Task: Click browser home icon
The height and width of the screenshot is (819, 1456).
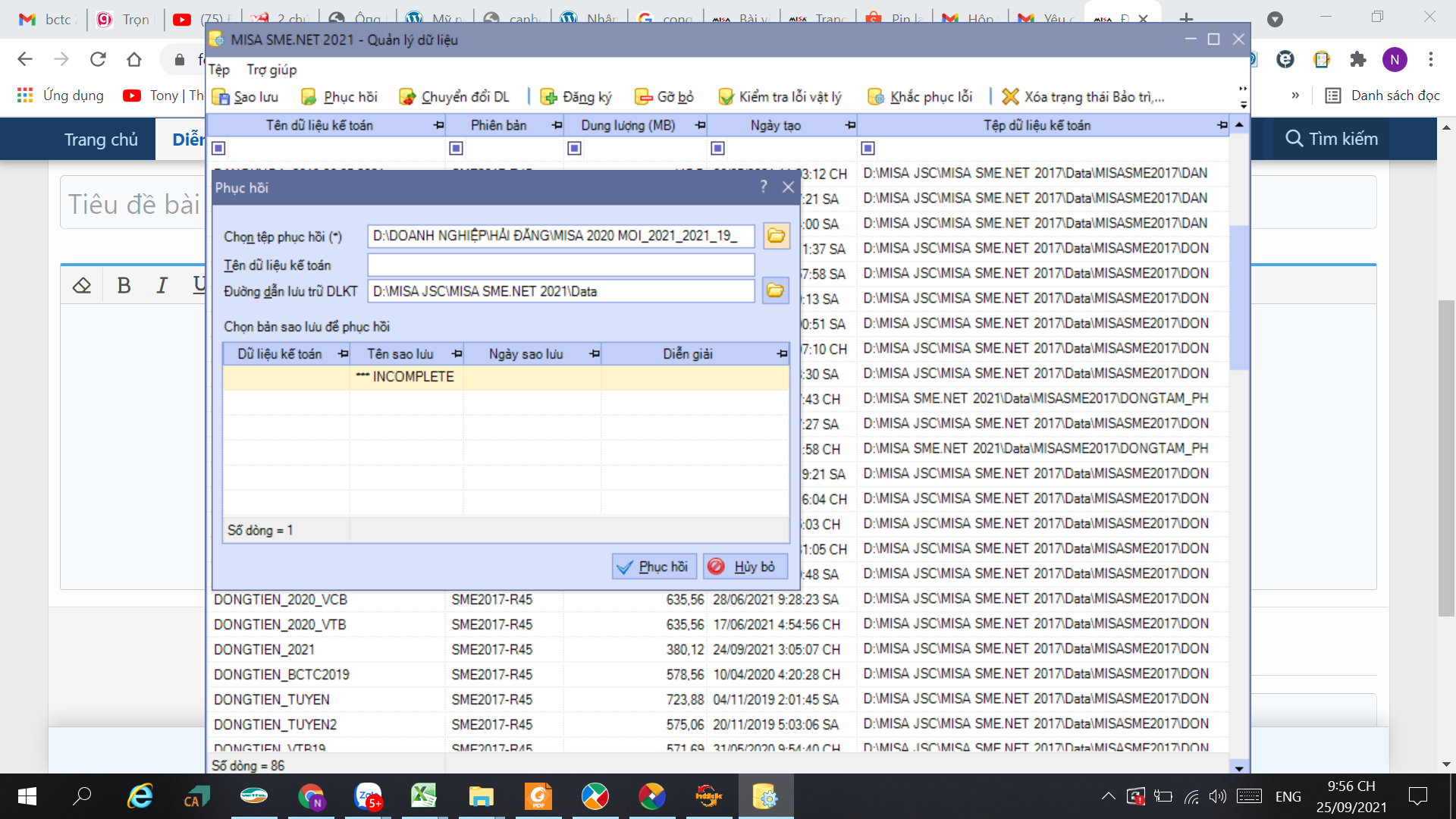Action: [134, 59]
